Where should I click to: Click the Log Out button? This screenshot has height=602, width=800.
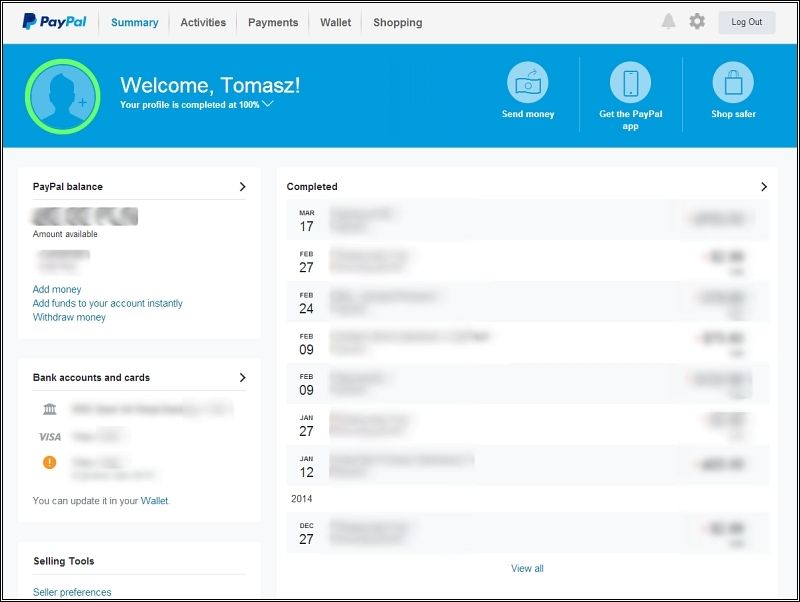click(x=747, y=22)
